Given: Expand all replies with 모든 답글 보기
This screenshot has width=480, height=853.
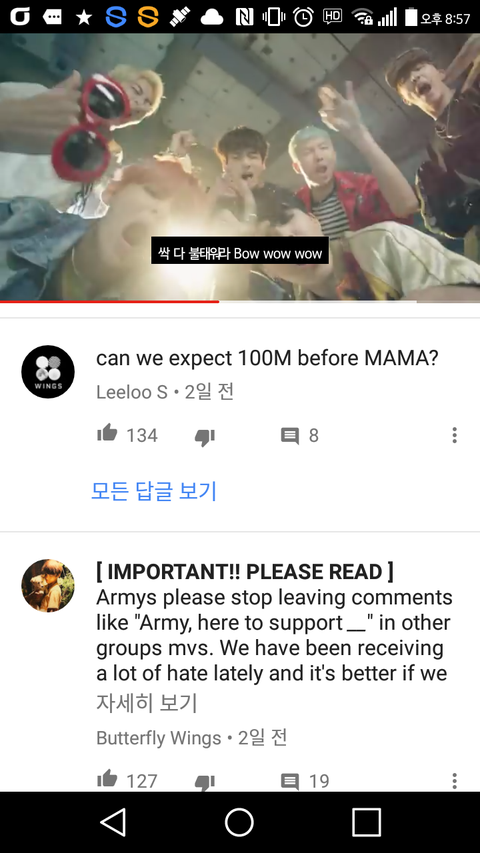Looking at the screenshot, I should (x=154, y=491).
